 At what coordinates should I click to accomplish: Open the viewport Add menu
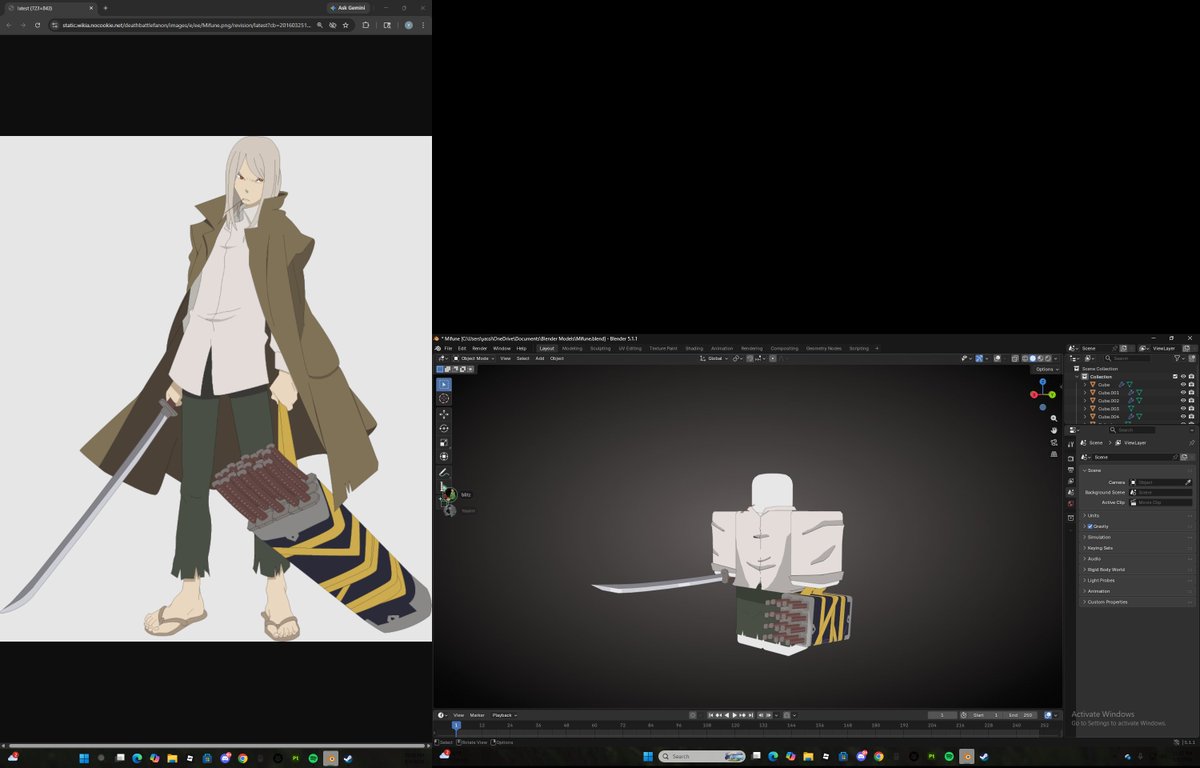[539, 358]
